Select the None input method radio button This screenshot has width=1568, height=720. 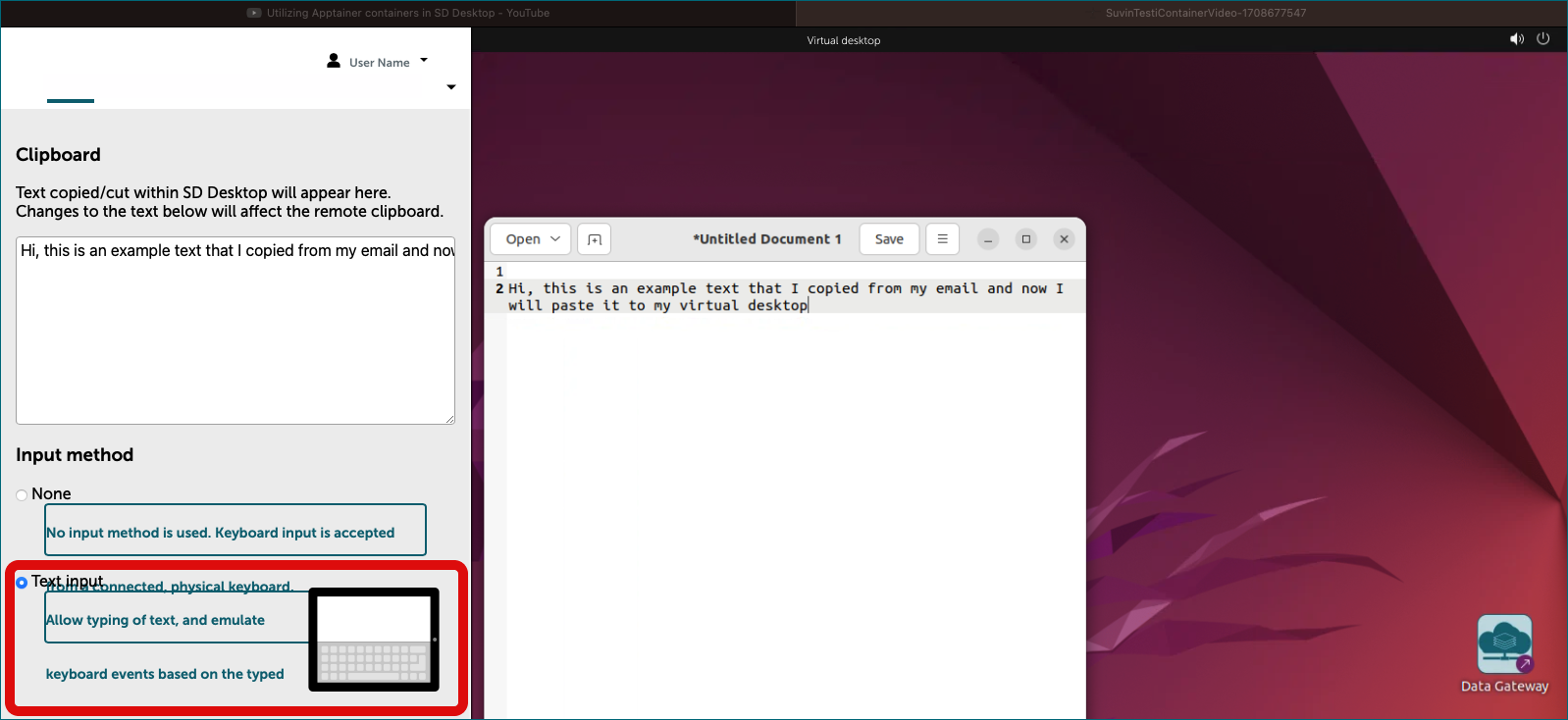tap(22, 495)
